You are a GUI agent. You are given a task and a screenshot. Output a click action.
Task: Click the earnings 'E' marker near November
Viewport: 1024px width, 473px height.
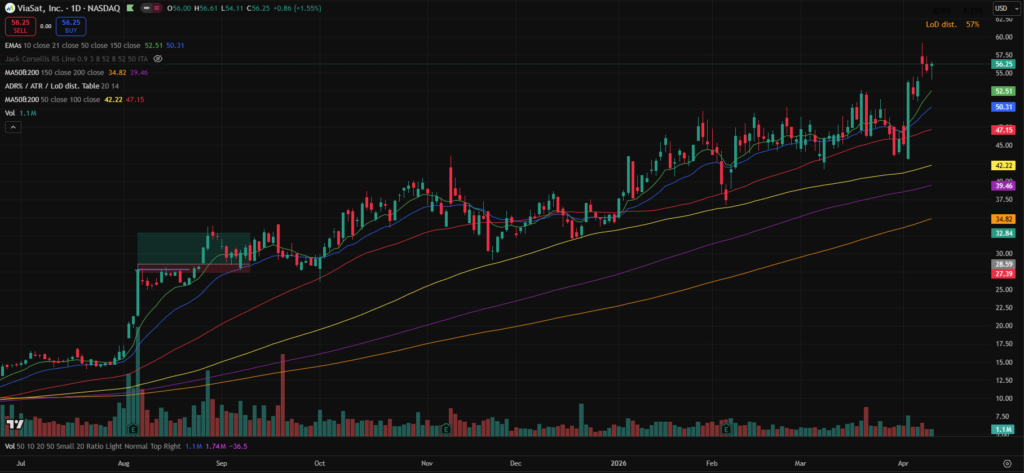pyautogui.click(x=445, y=428)
